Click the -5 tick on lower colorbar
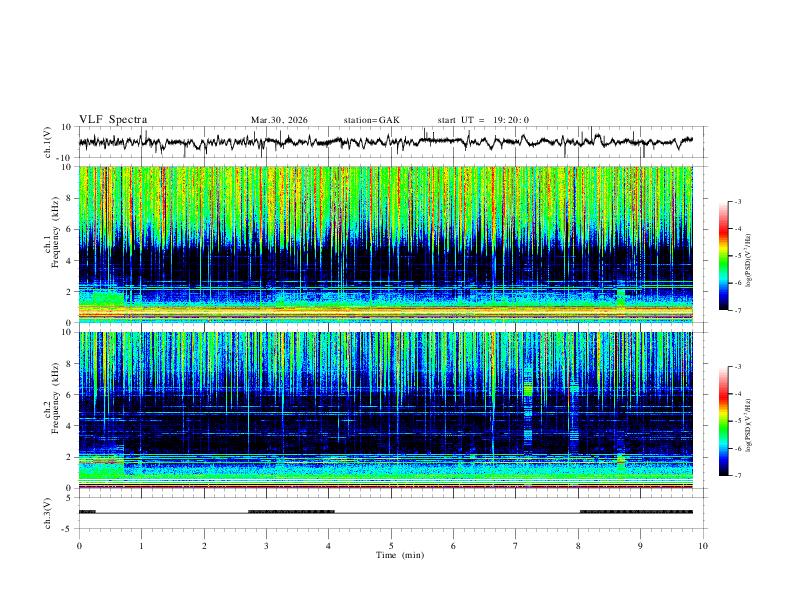This screenshot has width=792, height=612. [x=737, y=421]
